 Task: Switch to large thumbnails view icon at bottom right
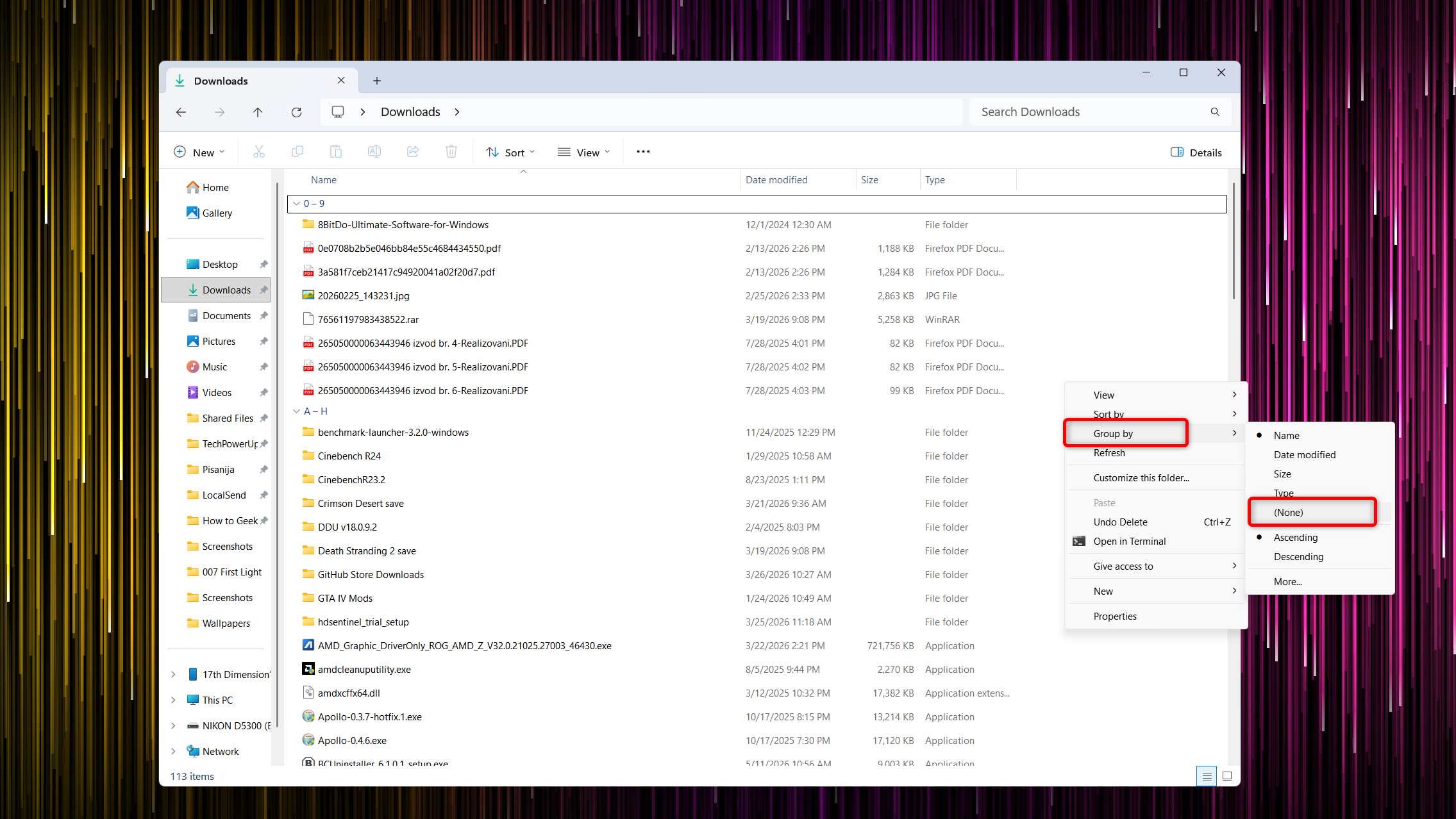[x=1227, y=776]
